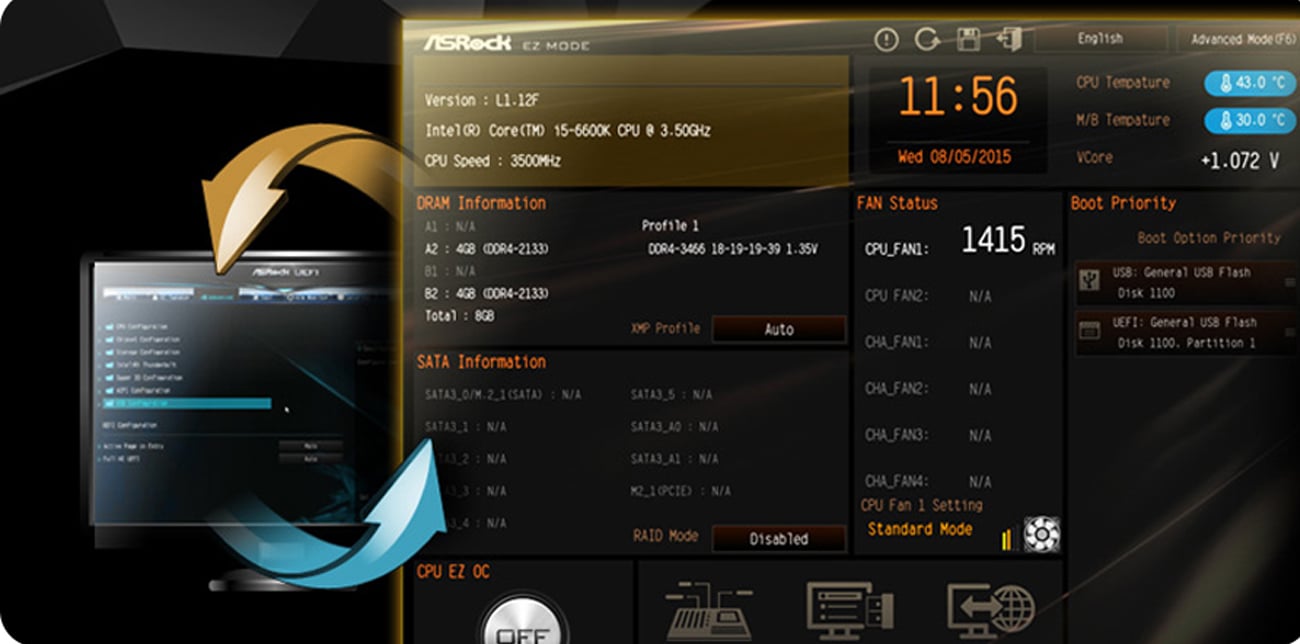Image resolution: width=1300 pixels, height=644 pixels.
Task: Click the FAN Status heading
Action: pyautogui.click(x=897, y=203)
